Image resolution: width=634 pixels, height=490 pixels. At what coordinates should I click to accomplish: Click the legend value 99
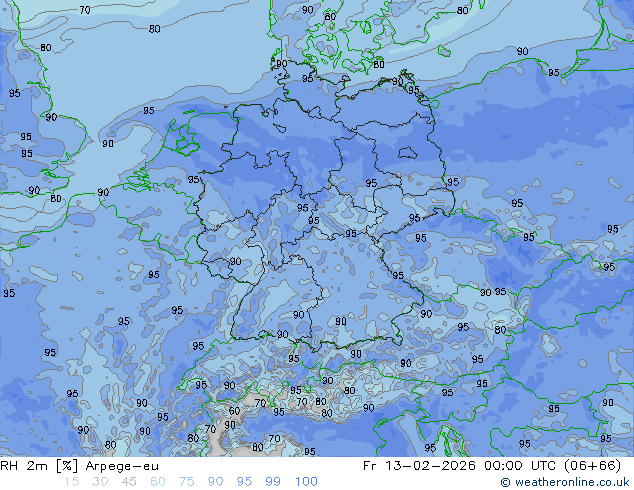273,482
